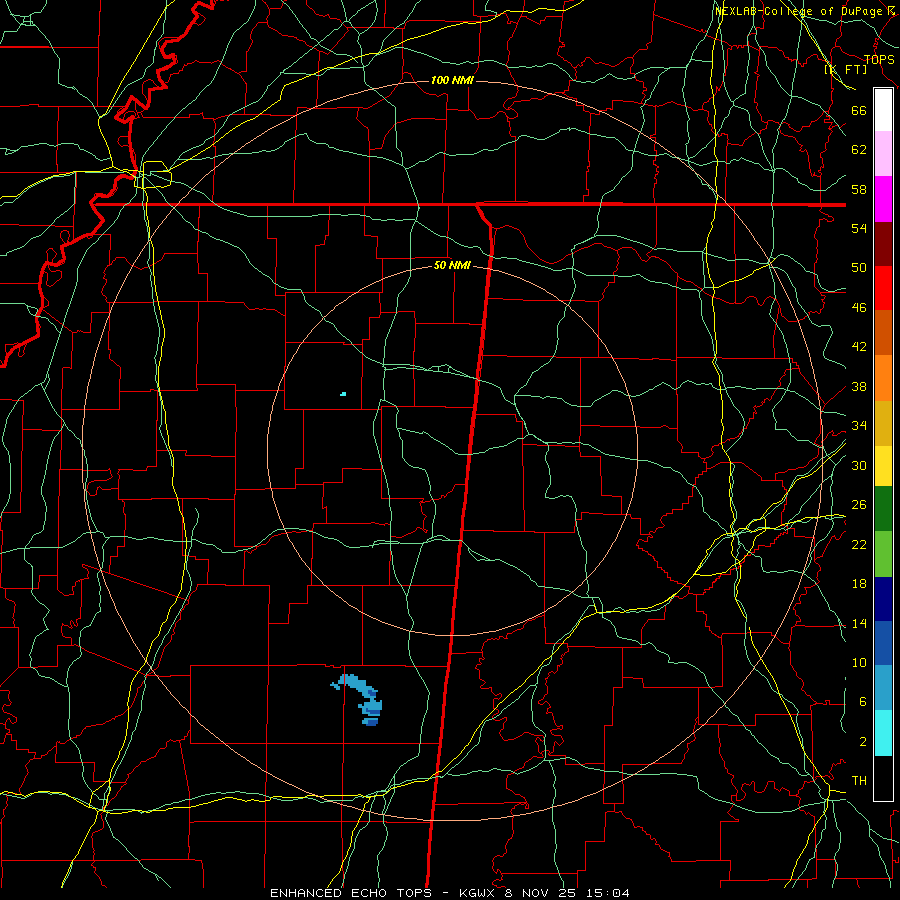Click the light green 26 kft legend swatch

pyautogui.click(x=883, y=554)
